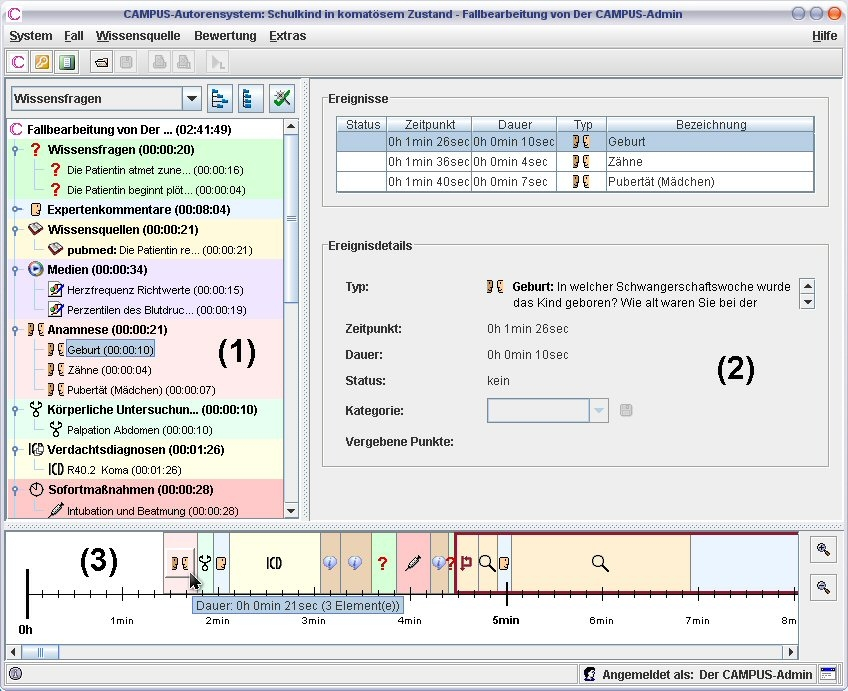Click the tree panel's scroll down arrow
This screenshot has height=691, width=848.
(291, 510)
